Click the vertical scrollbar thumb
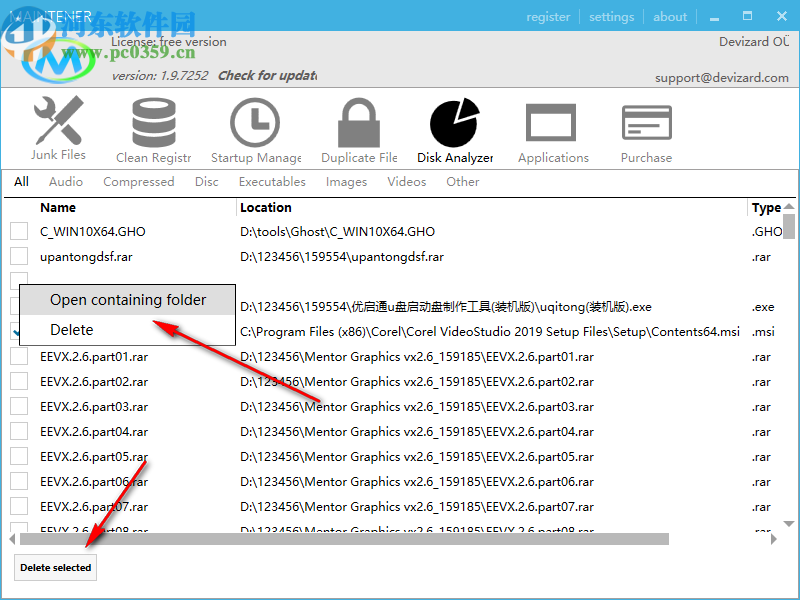This screenshot has width=800, height=600. [x=789, y=226]
